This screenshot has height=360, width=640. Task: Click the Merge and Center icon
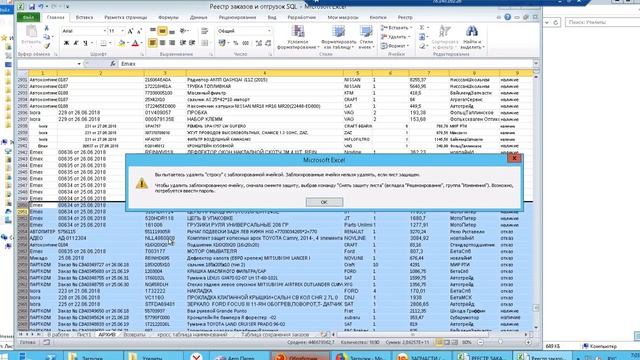click(x=205, y=43)
